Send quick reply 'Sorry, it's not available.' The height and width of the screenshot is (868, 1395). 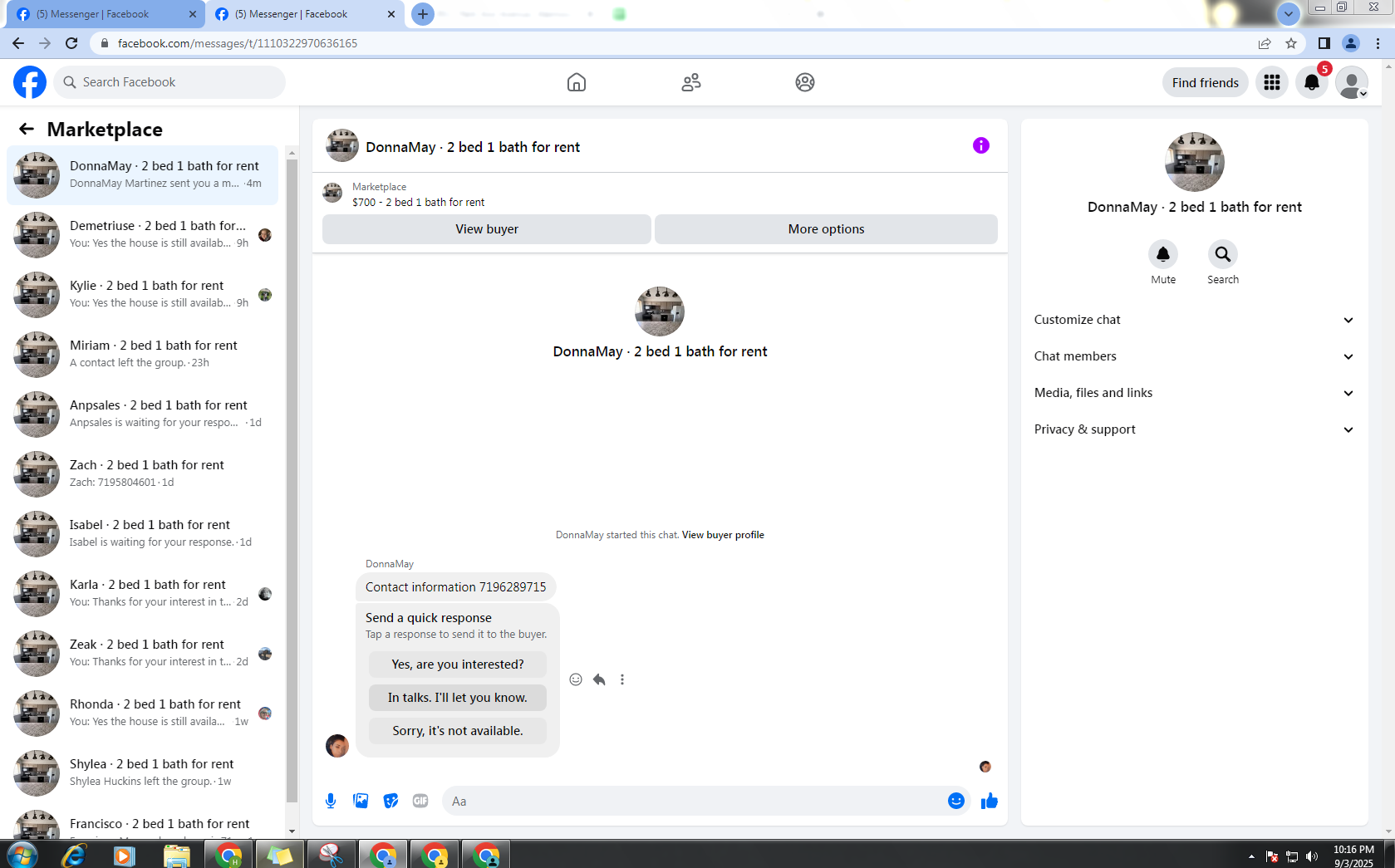point(458,731)
